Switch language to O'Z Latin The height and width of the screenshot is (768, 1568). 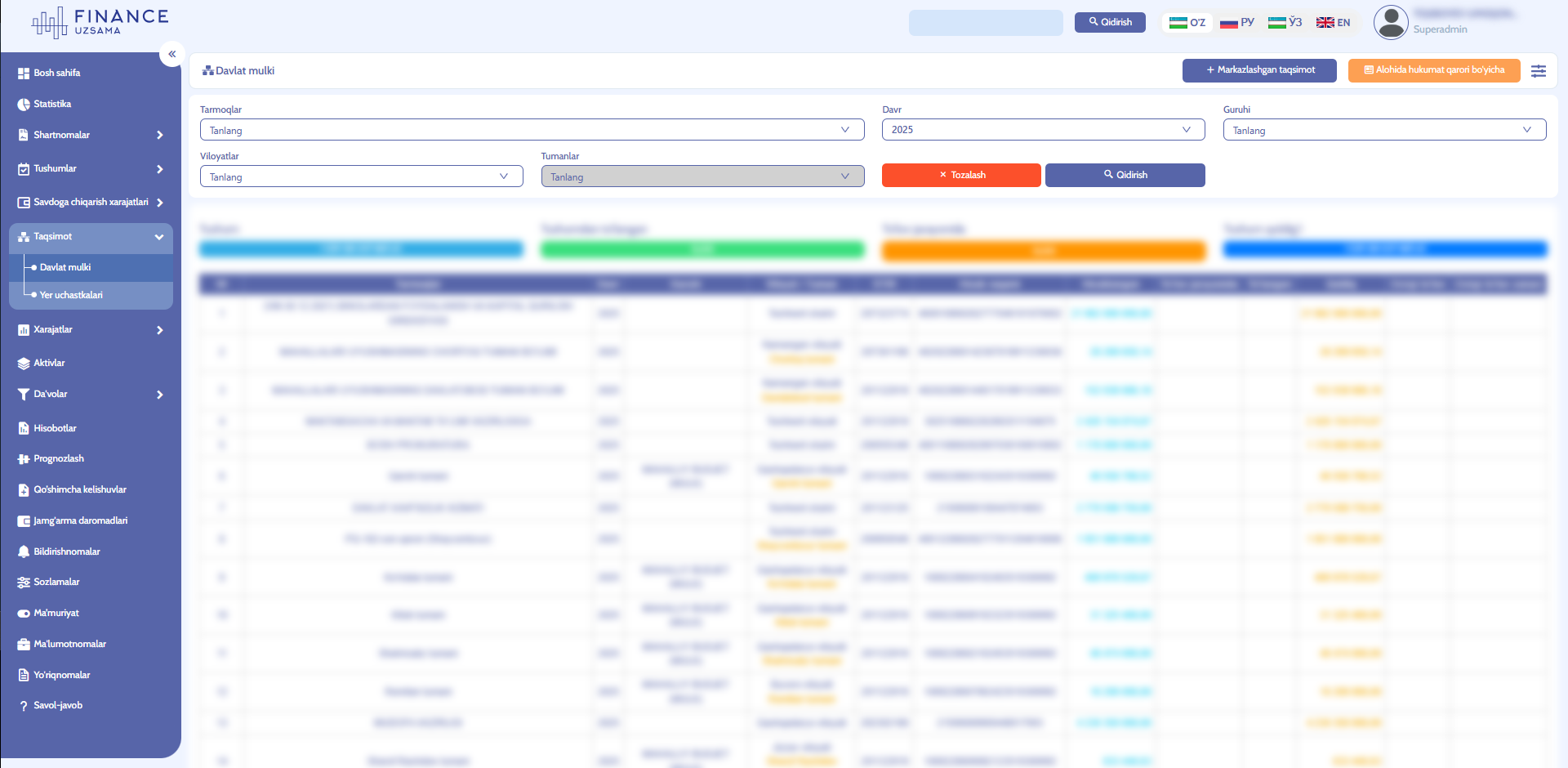coord(1187,23)
